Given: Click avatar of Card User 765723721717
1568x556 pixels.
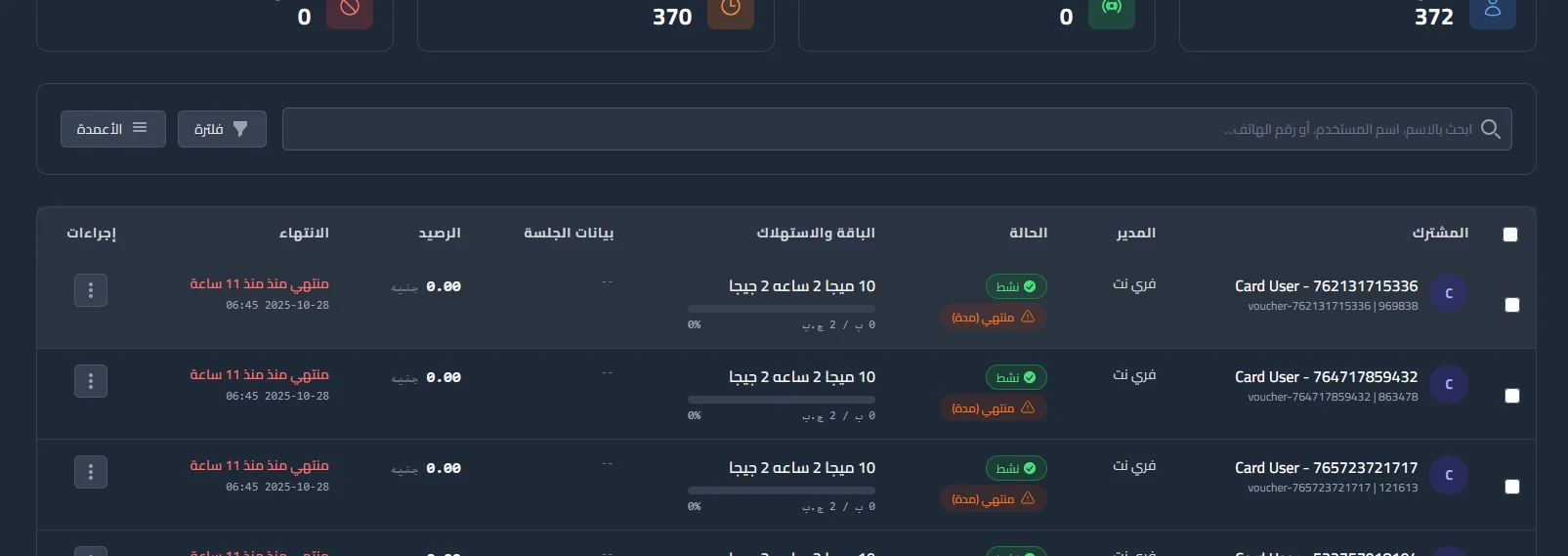Looking at the screenshot, I should pos(1449,475).
